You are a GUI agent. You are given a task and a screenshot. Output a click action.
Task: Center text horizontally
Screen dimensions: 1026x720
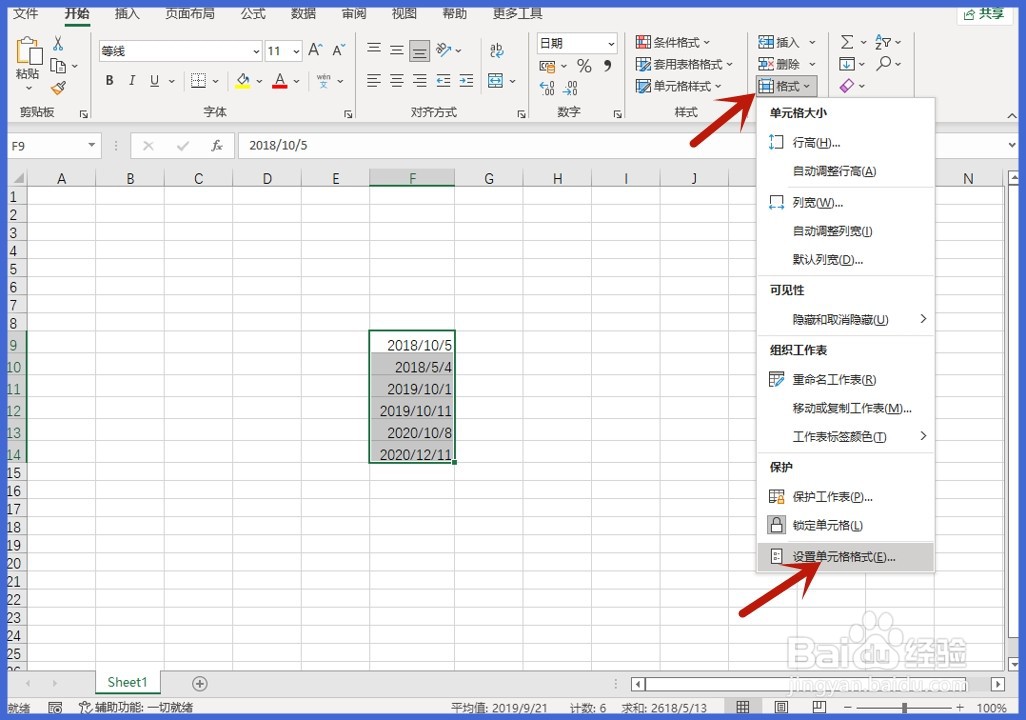click(x=397, y=81)
